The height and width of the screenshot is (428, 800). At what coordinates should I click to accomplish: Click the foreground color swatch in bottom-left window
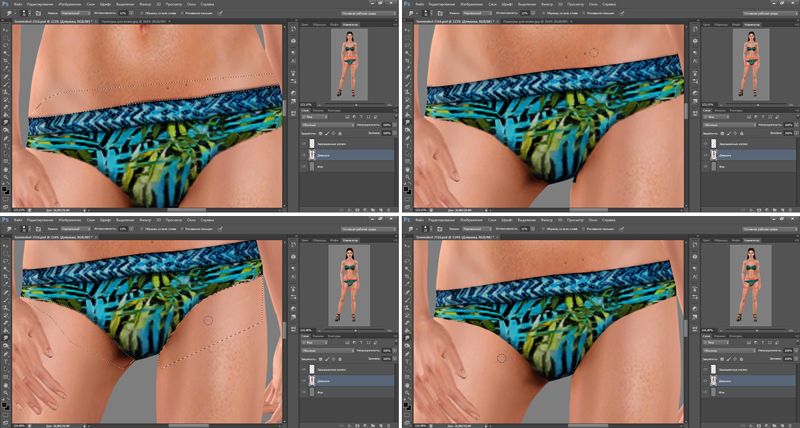4,405
